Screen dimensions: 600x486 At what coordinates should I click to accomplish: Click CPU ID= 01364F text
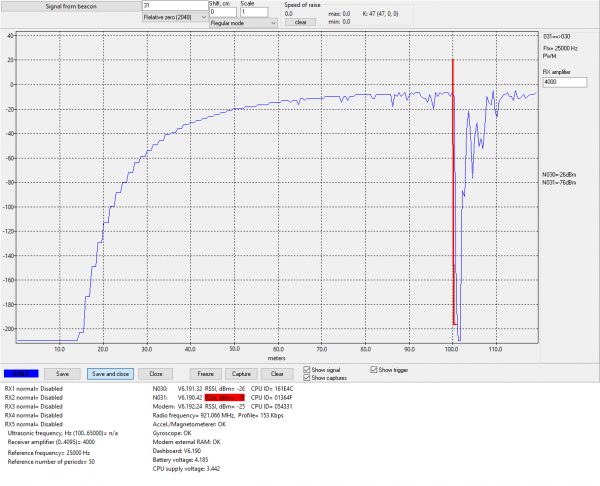coord(272,398)
